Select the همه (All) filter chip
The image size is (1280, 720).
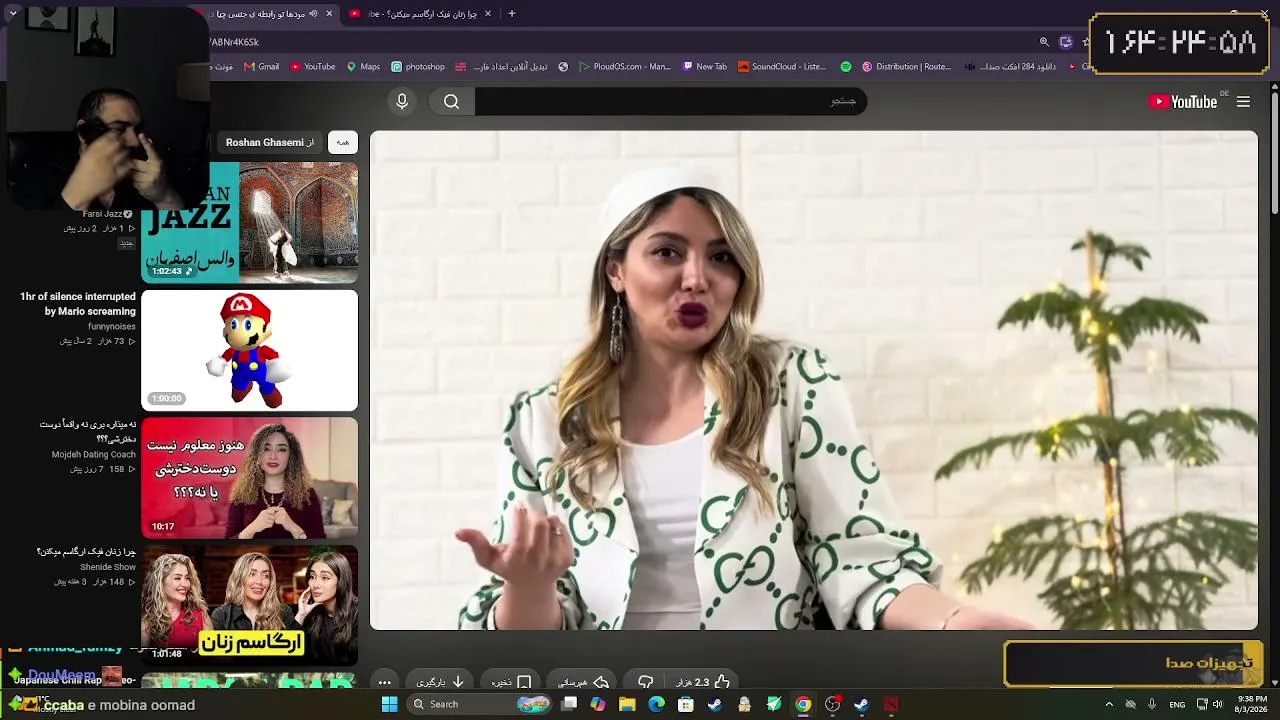[343, 142]
